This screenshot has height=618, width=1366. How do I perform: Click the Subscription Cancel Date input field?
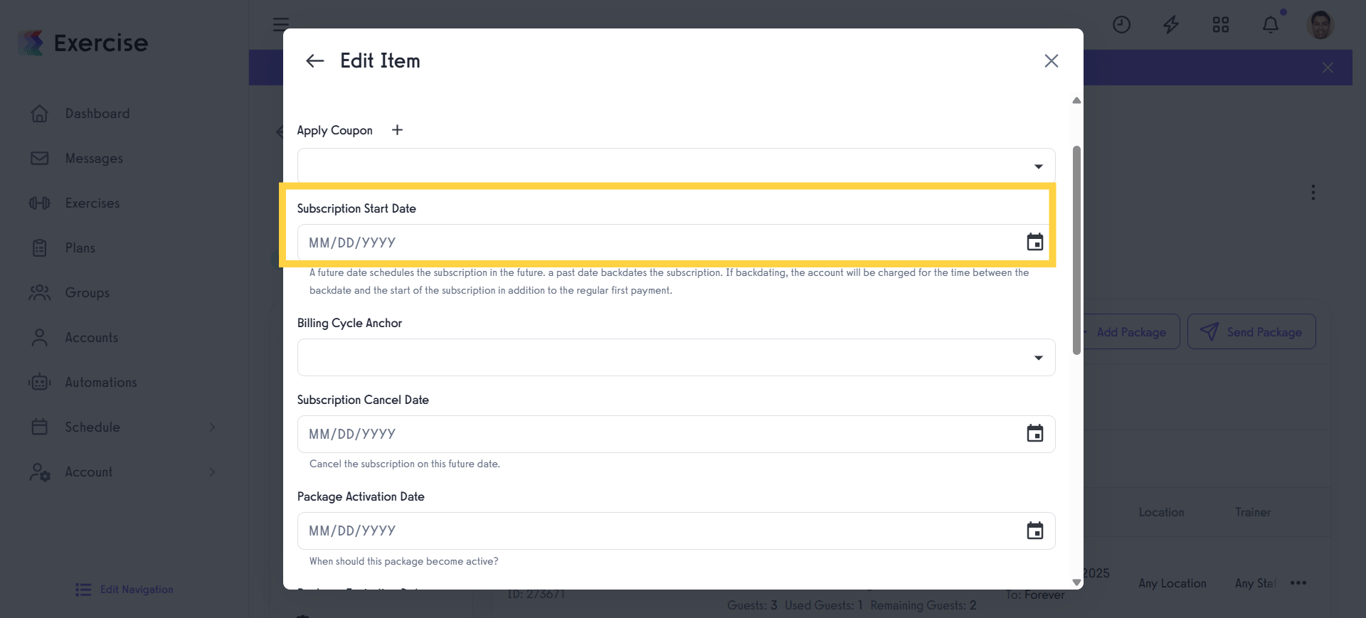(x=660, y=433)
